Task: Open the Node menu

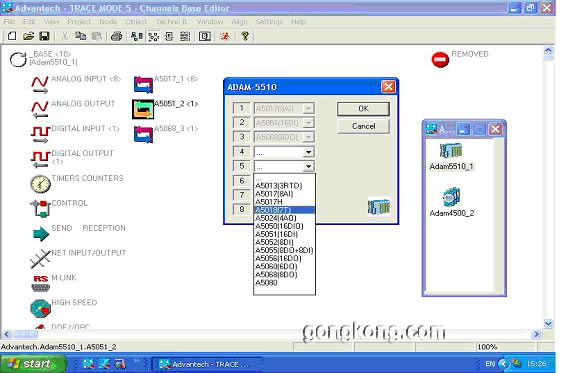Action: coord(108,22)
